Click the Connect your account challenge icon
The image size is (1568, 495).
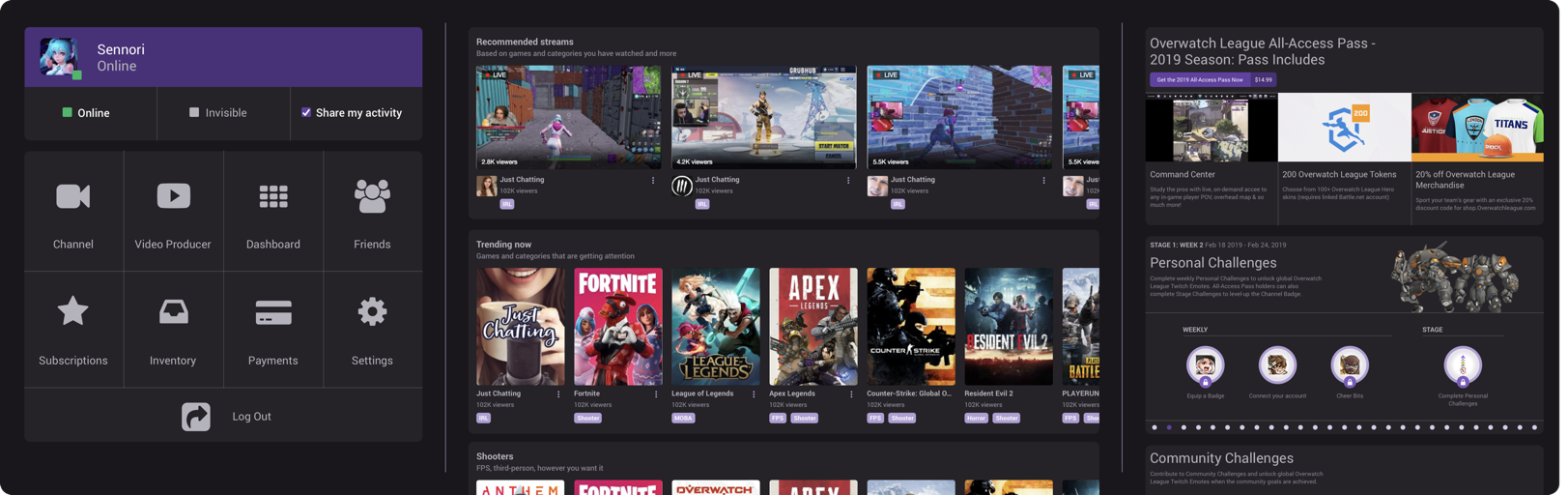pos(1277,365)
